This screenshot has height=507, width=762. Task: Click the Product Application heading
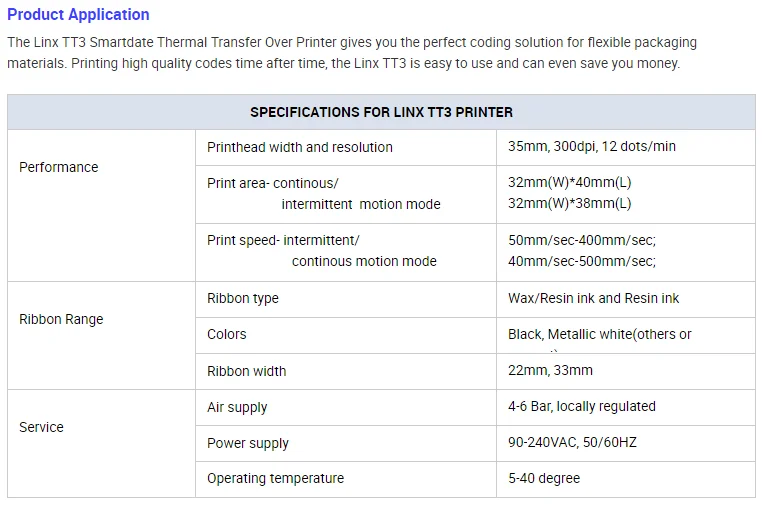[78, 15]
